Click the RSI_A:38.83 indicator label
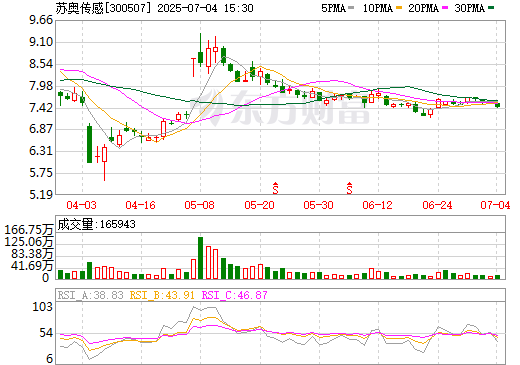This screenshot has height=365, width=520. [x=91, y=295]
